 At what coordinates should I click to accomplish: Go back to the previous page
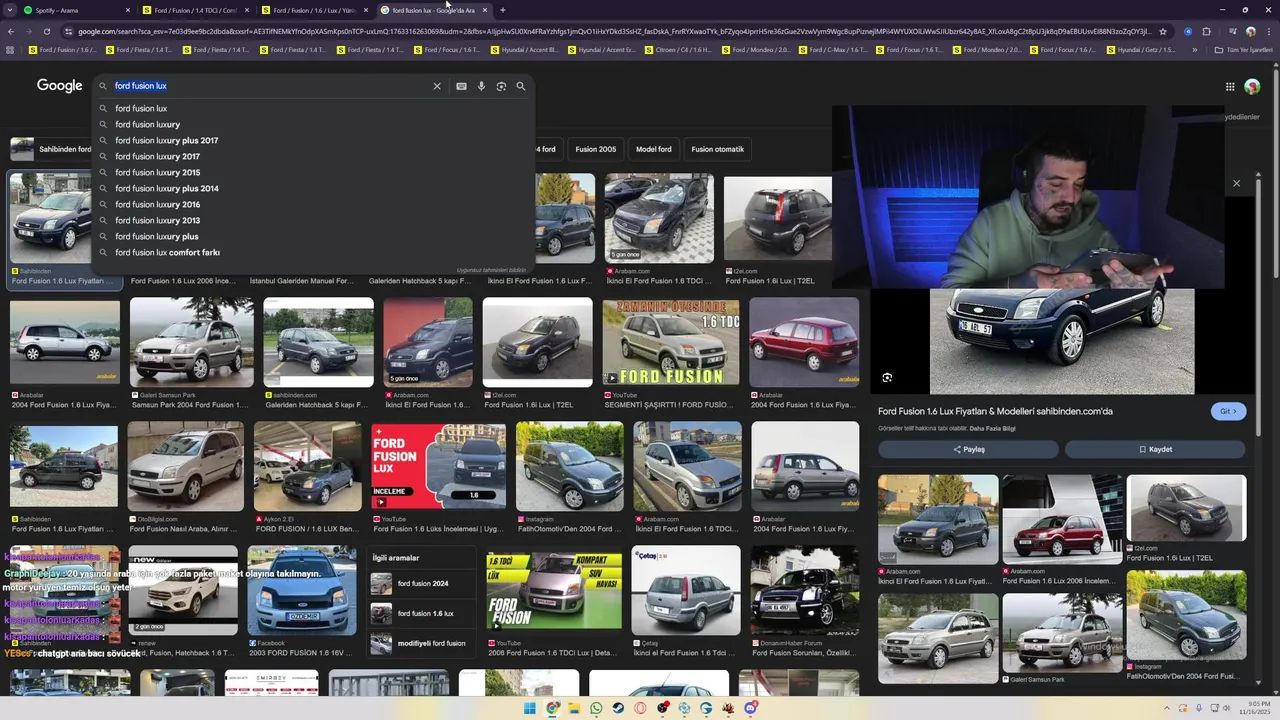10,31
